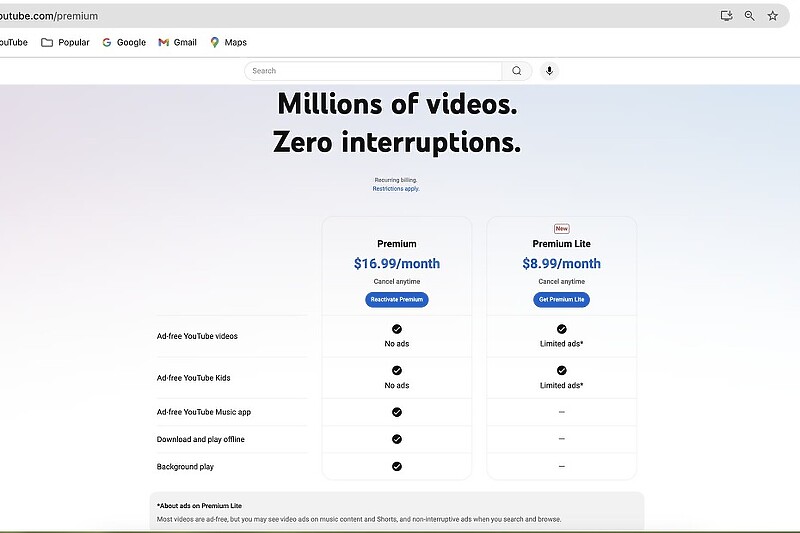Click Premium checkmark for Ad-free YouTube Kids
This screenshot has width=800, height=533.
point(397,370)
